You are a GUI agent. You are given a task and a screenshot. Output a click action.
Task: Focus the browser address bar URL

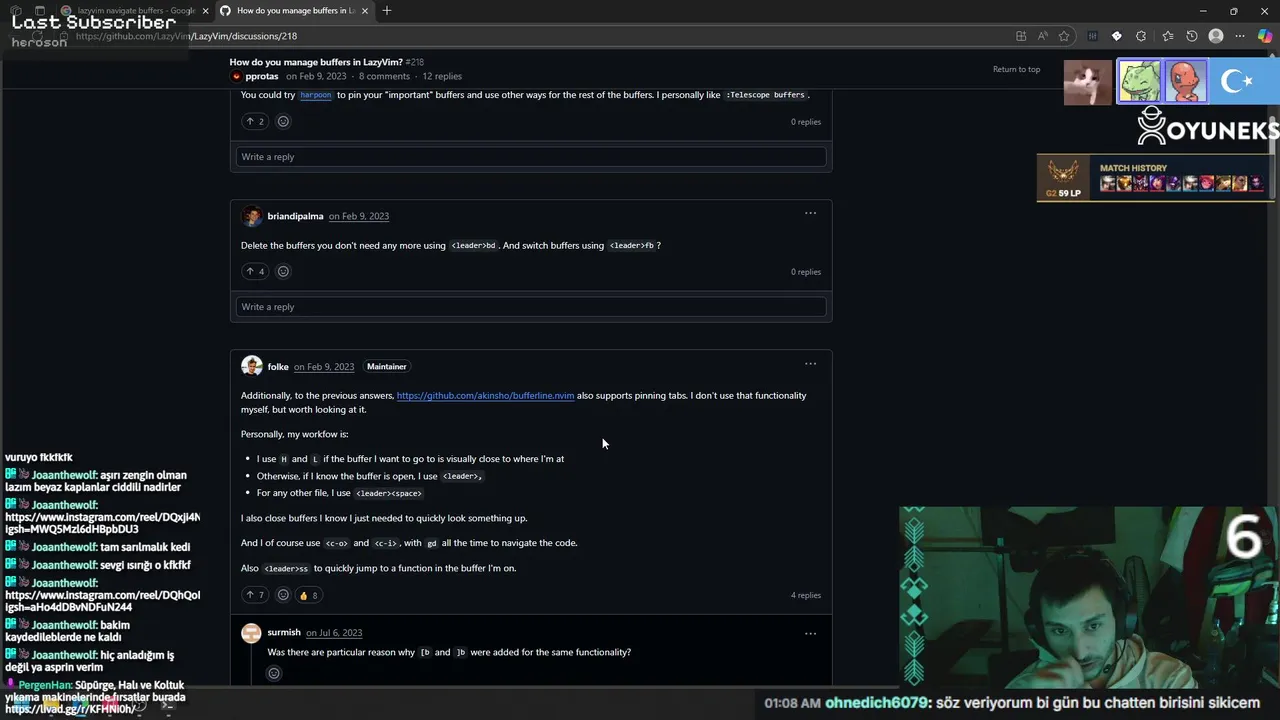[x=186, y=36]
